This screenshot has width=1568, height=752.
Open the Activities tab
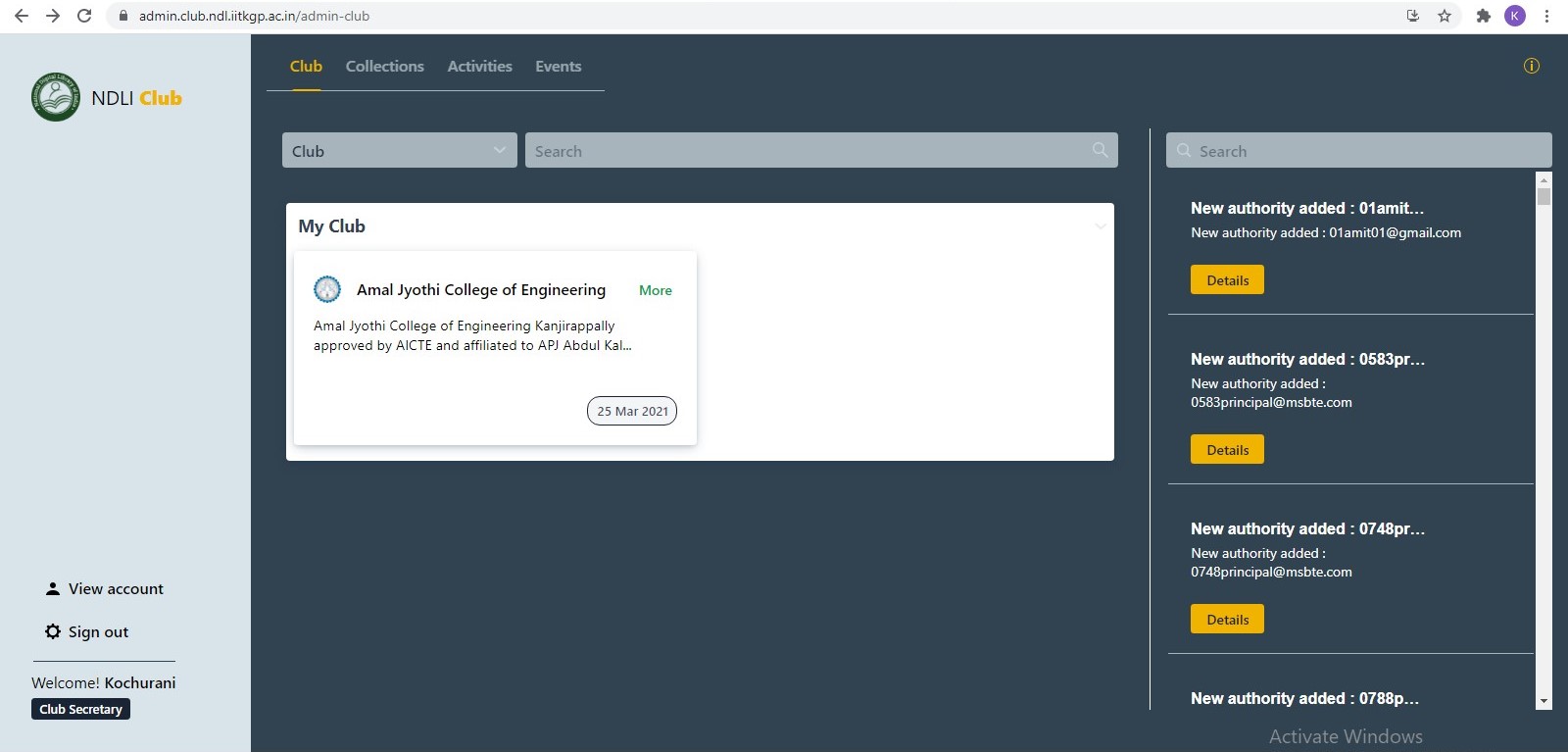pos(479,67)
